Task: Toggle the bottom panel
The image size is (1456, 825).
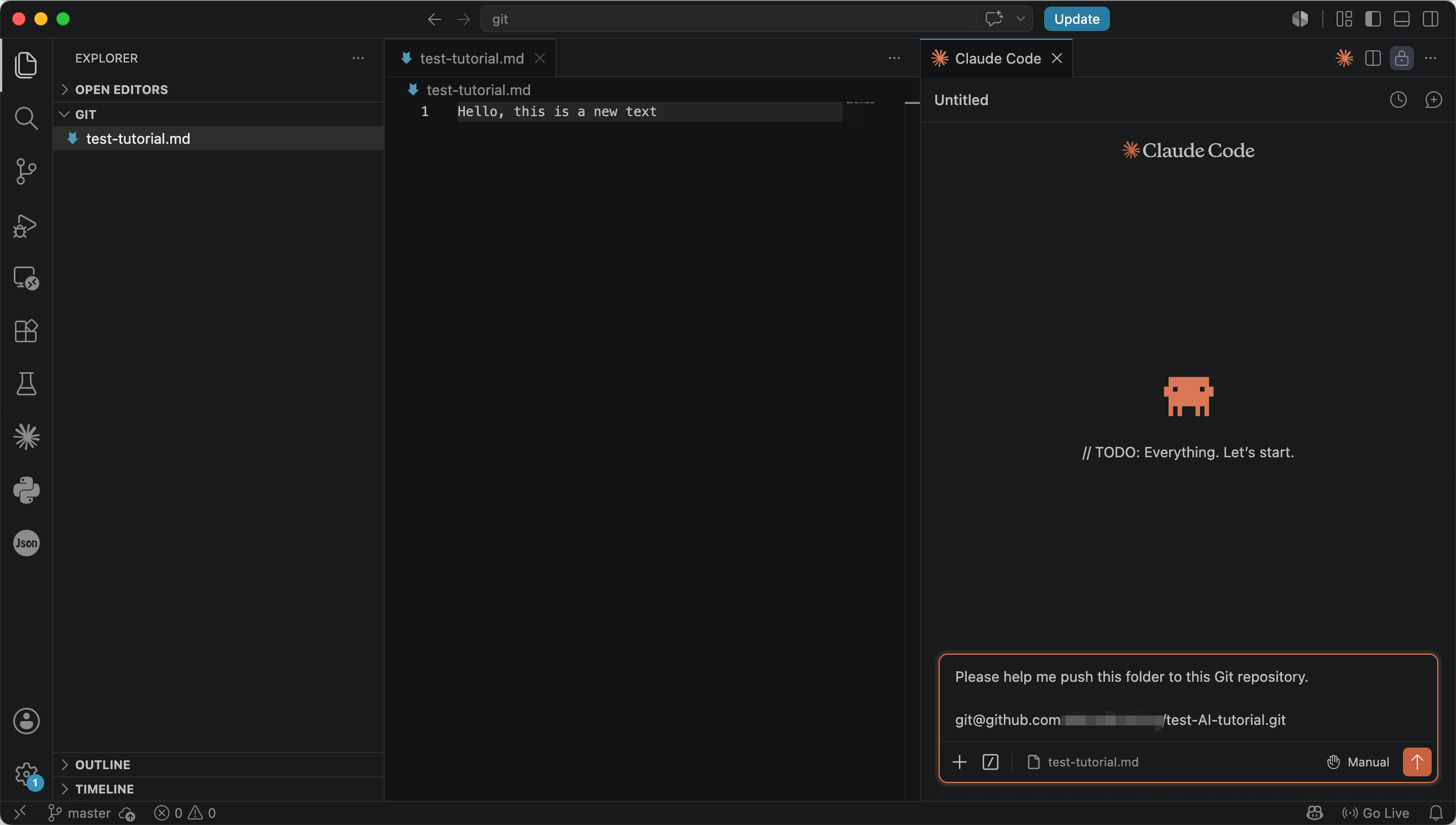Action: tap(1402, 19)
